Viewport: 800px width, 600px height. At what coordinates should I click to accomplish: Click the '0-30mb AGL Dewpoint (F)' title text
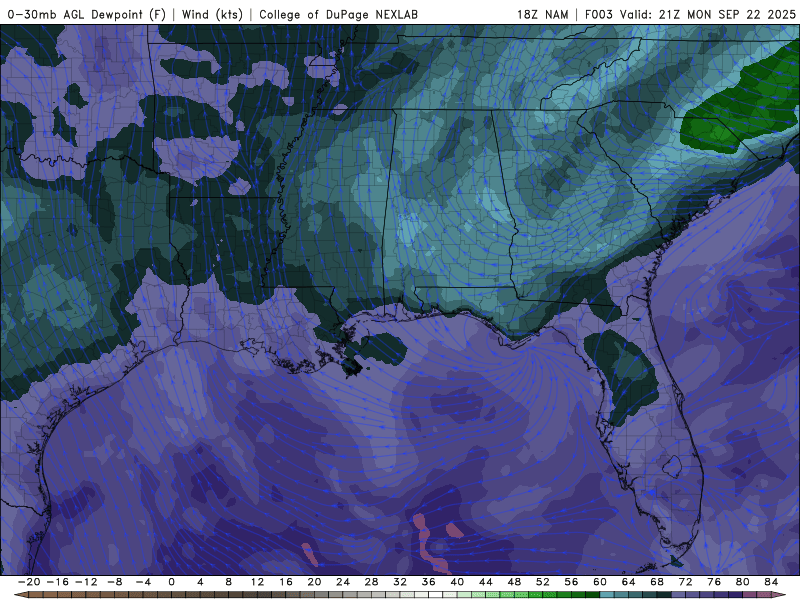(87, 14)
